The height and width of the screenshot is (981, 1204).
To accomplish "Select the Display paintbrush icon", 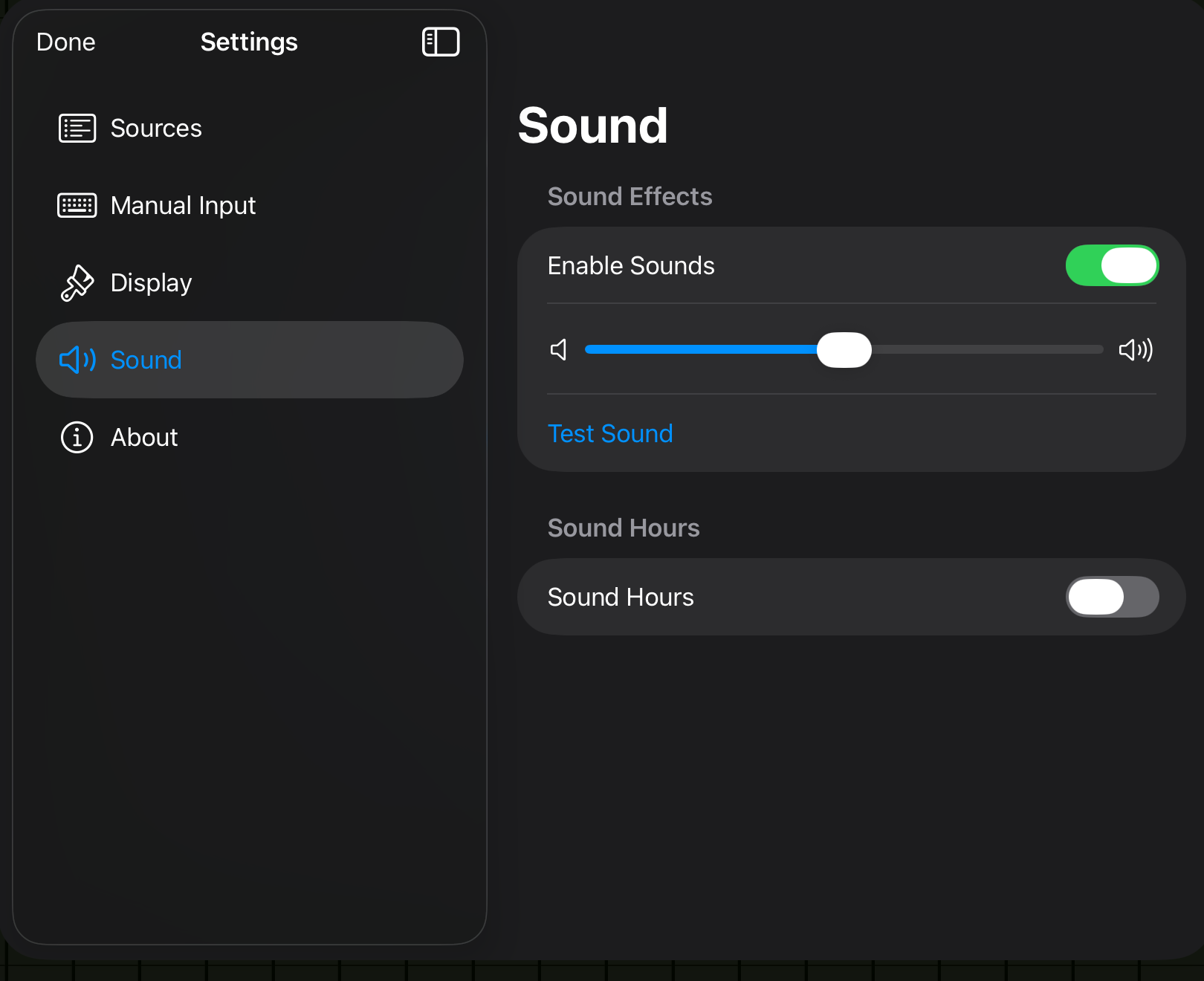I will tap(77, 282).
